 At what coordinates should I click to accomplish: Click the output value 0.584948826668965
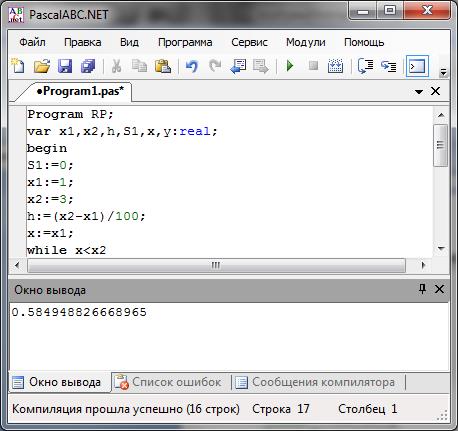point(79,312)
